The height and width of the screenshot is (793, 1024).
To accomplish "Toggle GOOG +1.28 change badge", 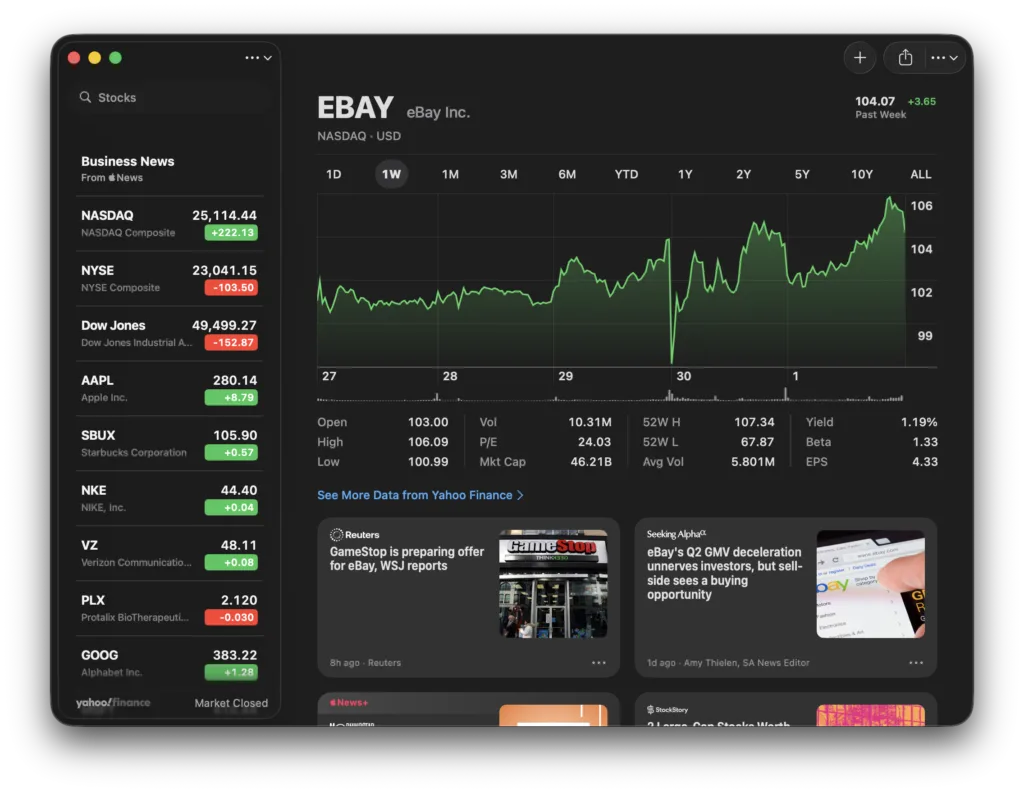I will [231, 672].
